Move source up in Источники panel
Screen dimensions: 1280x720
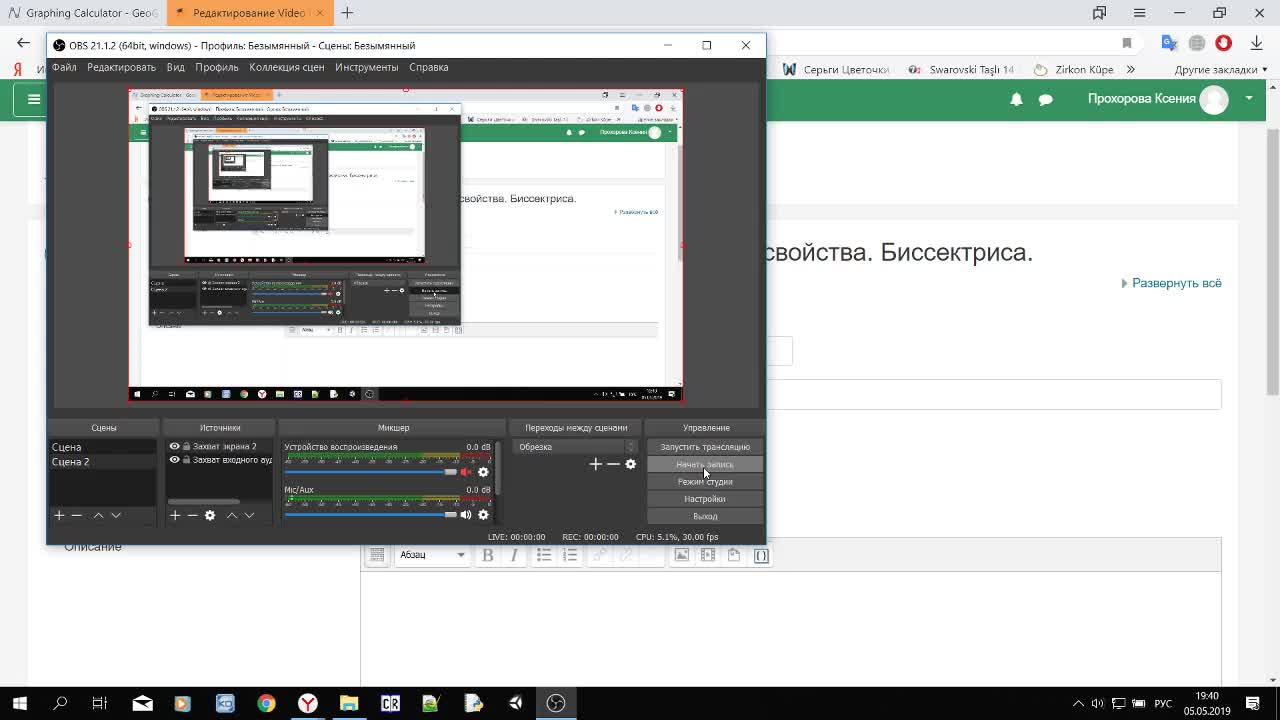[x=232, y=515]
